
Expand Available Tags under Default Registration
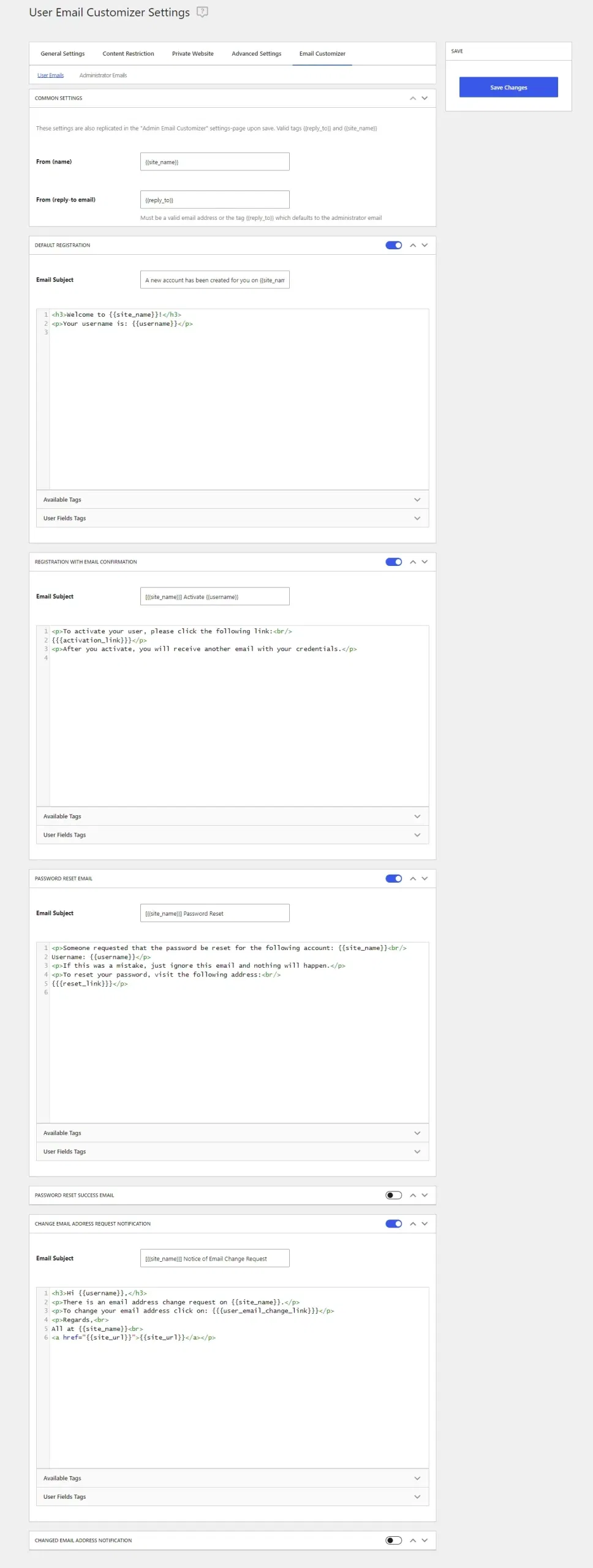point(232,500)
